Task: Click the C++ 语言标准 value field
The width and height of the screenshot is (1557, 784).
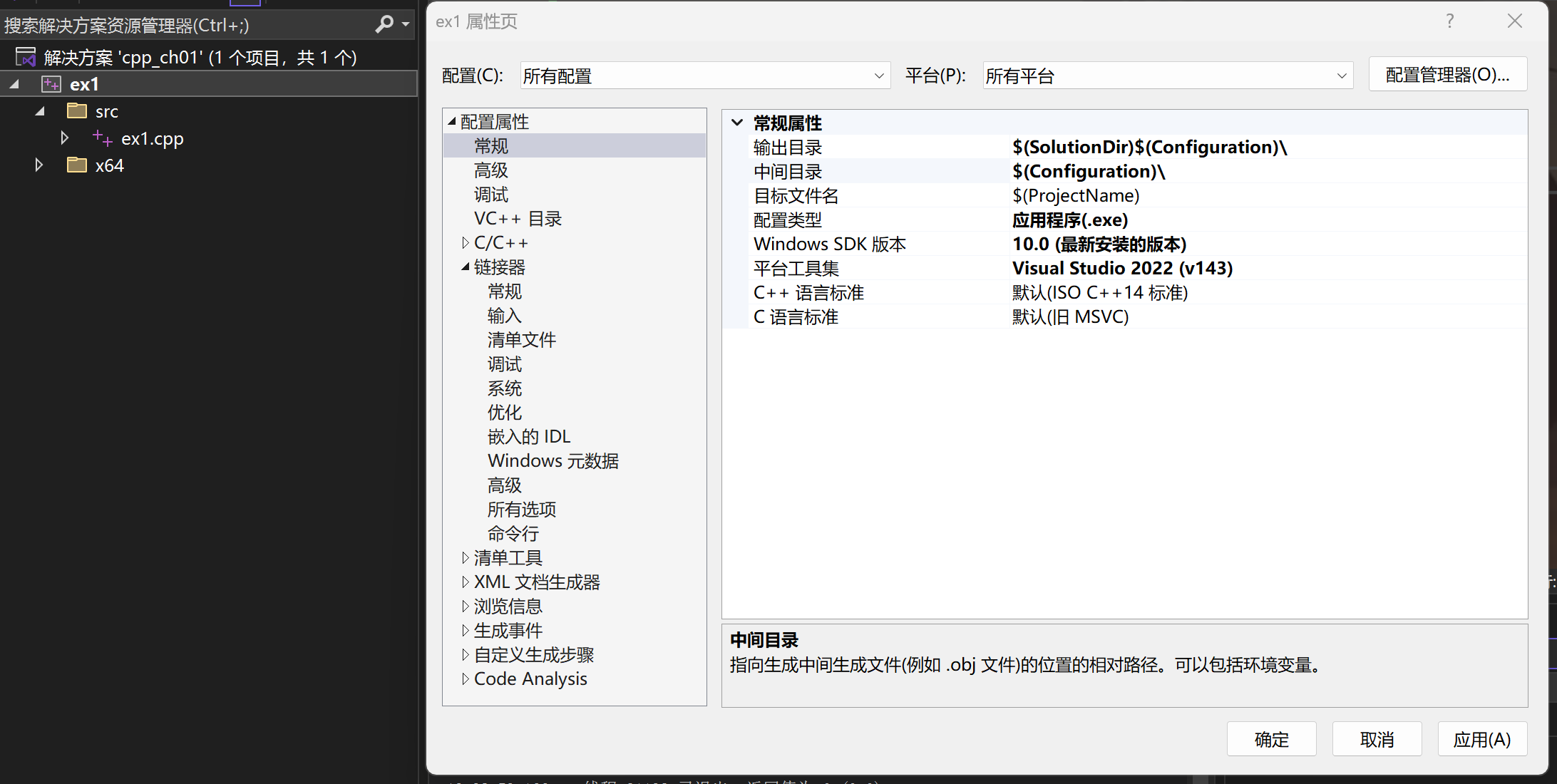Action: point(1099,293)
